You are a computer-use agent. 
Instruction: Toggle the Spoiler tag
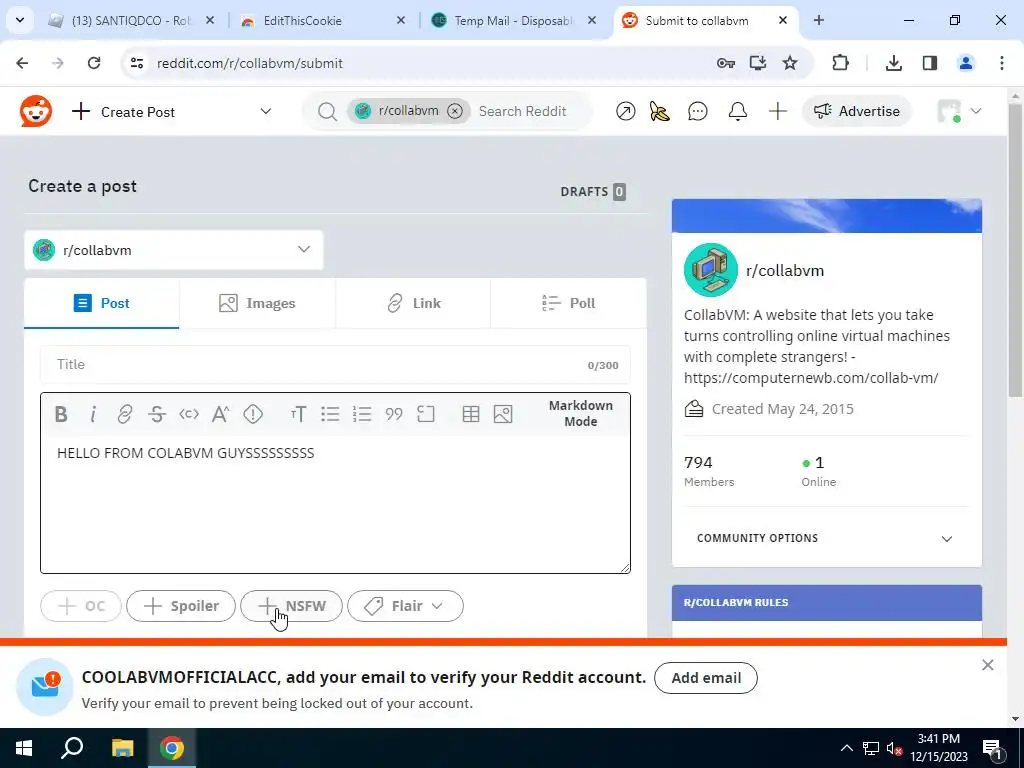(181, 606)
